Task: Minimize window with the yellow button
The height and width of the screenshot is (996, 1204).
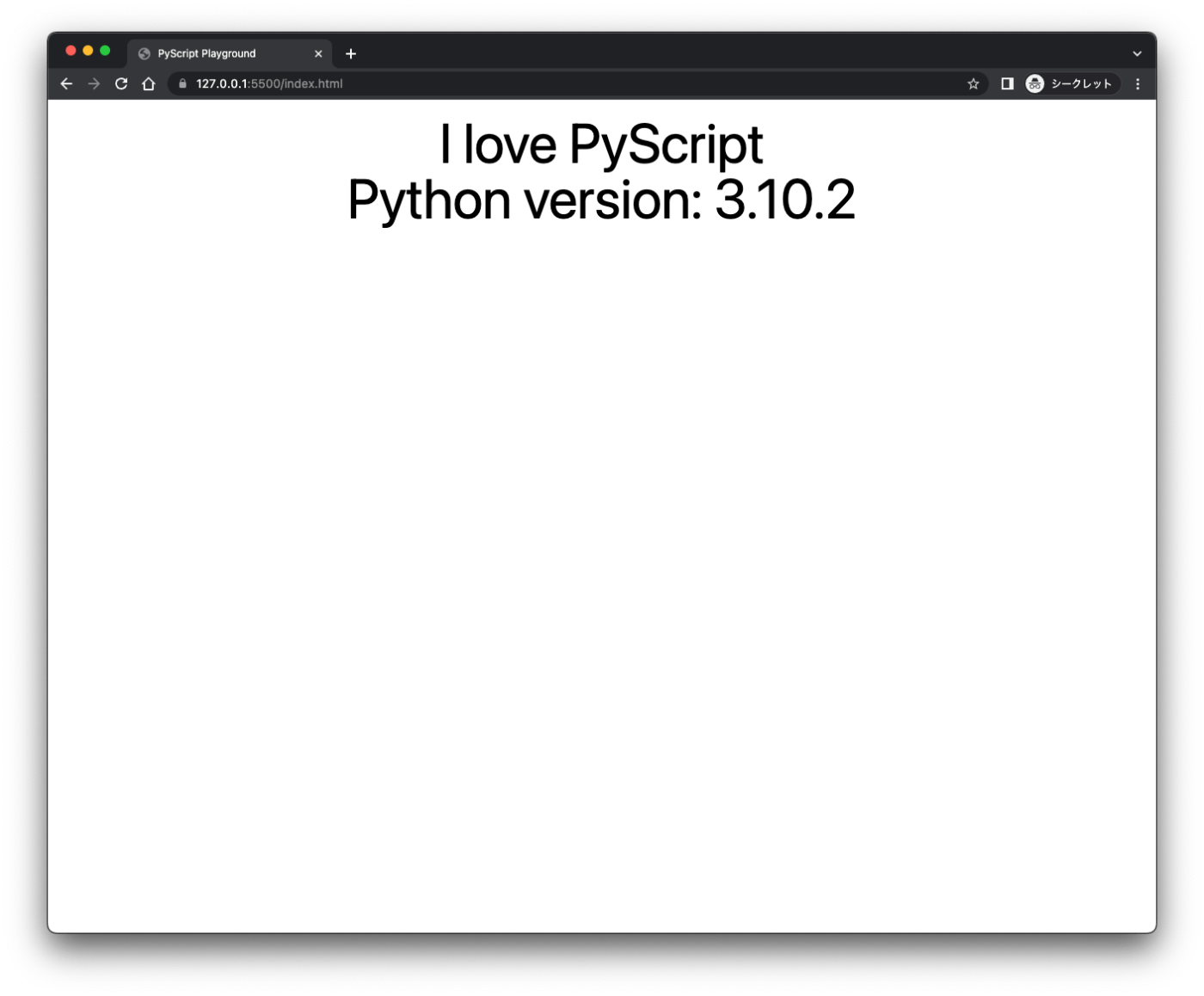Action: pyautogui.click(x=88, y=51)
